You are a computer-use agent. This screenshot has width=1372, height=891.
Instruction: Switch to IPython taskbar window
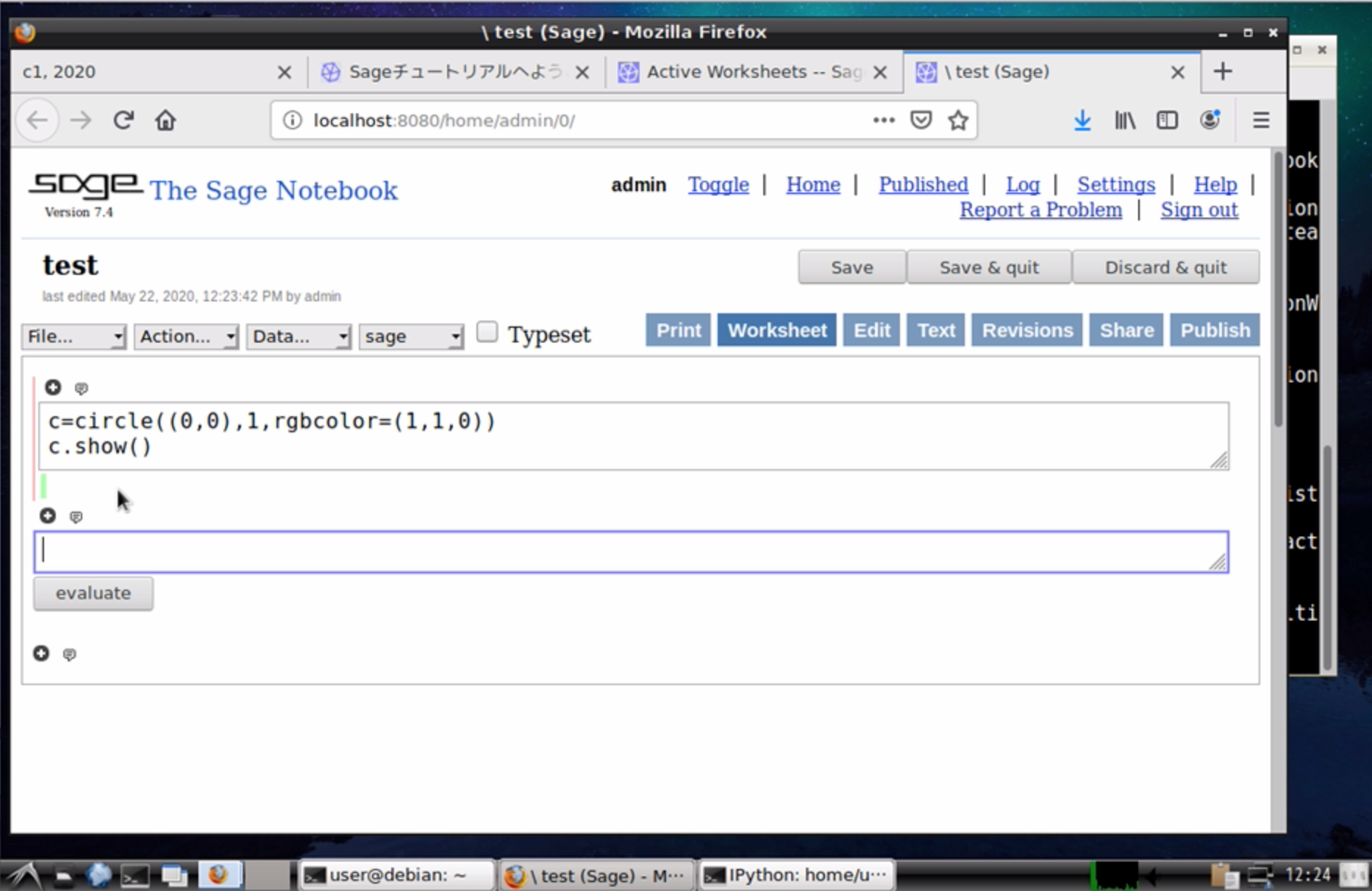(x=797, y=875)
